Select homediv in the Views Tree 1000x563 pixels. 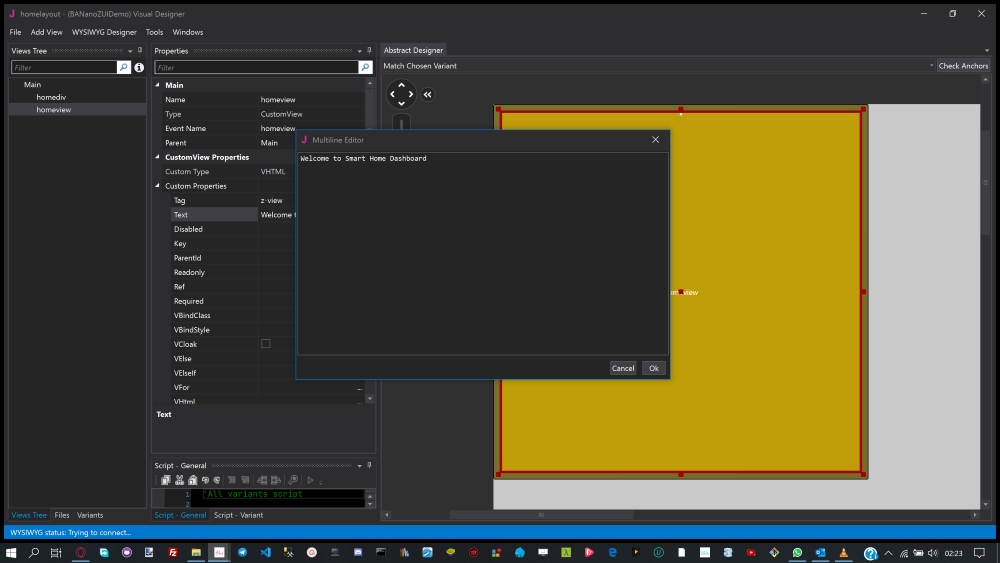point(51,97)
